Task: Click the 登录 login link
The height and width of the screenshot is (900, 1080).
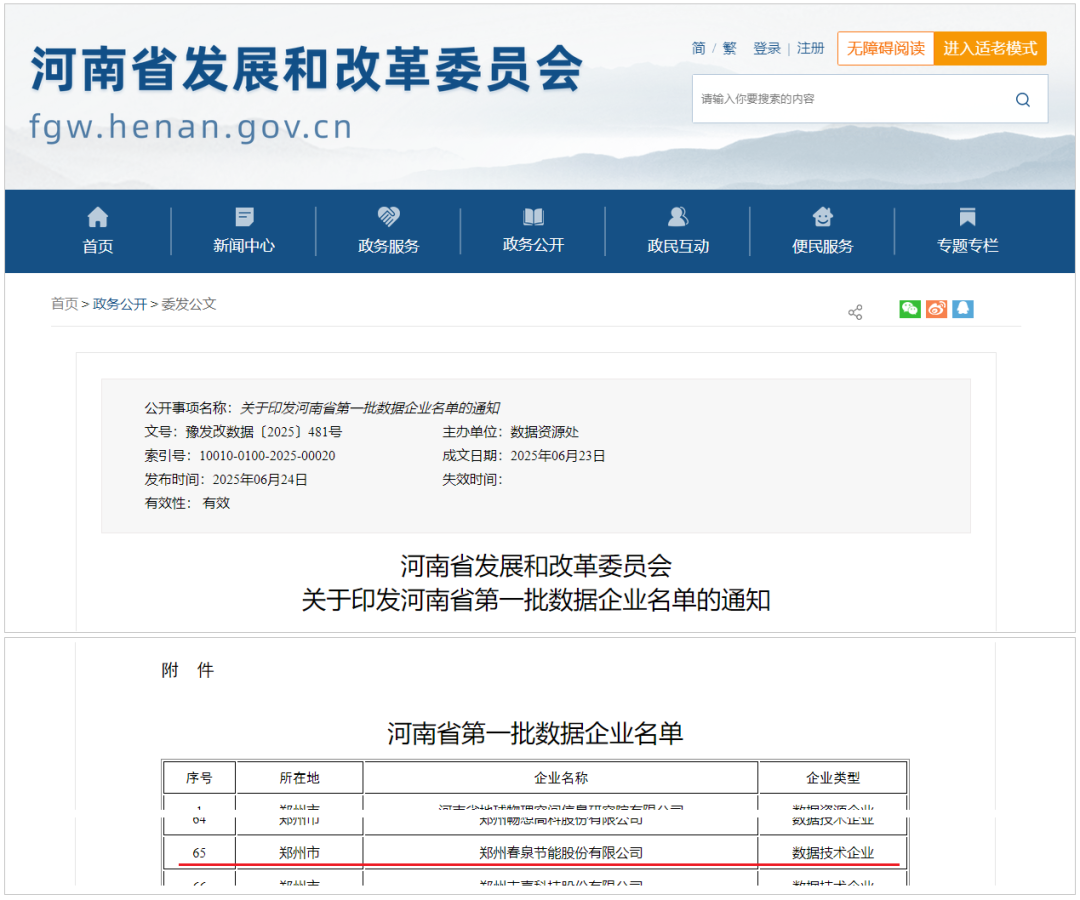Action: 767,48
